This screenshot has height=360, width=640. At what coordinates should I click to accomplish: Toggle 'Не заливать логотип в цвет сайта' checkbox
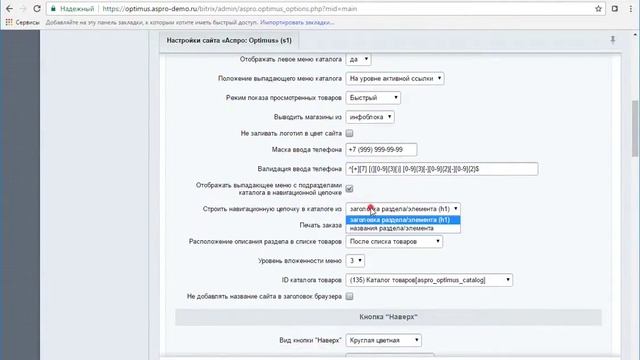(x=349, y=133)
